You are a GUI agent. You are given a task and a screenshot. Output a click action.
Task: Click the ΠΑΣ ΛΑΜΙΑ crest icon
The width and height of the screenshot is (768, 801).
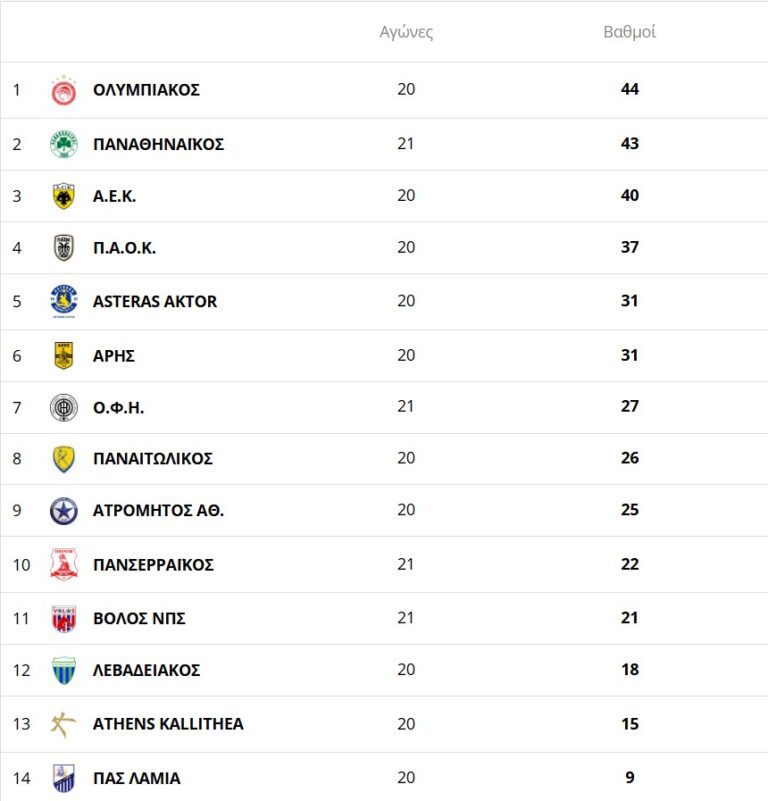pyautogui.click(x=64, y=778)
